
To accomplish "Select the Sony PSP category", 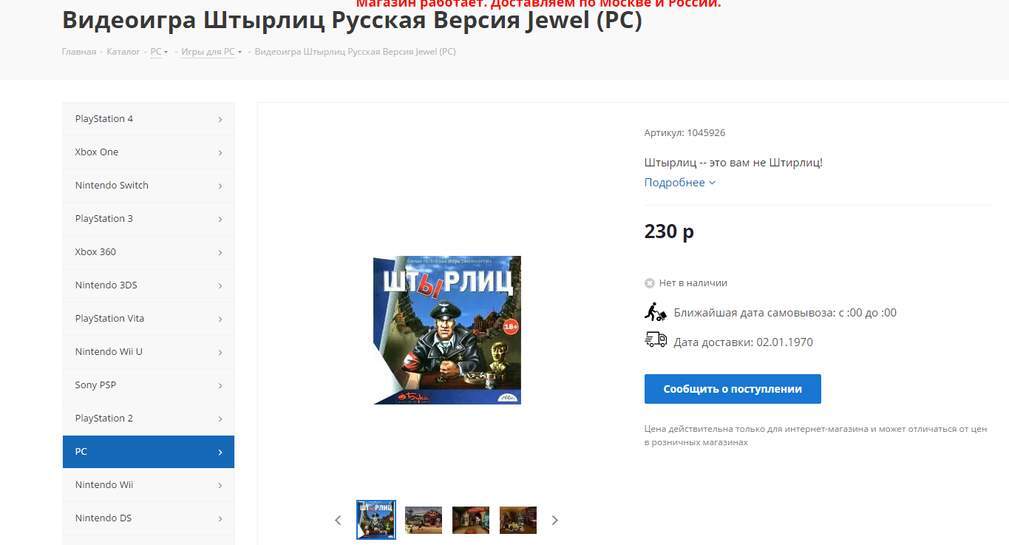I will [149, 385].
